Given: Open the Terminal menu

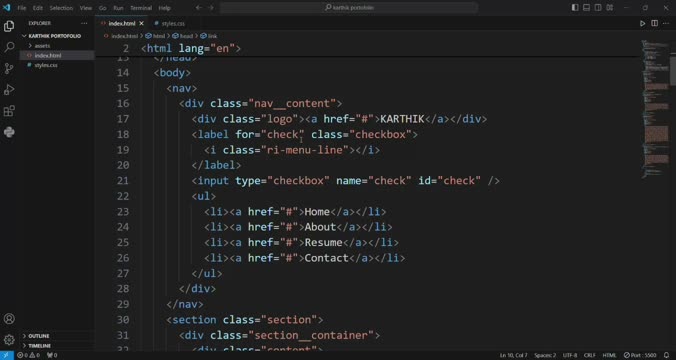Looking at the screenshot, I should click(x=141, y=8).
